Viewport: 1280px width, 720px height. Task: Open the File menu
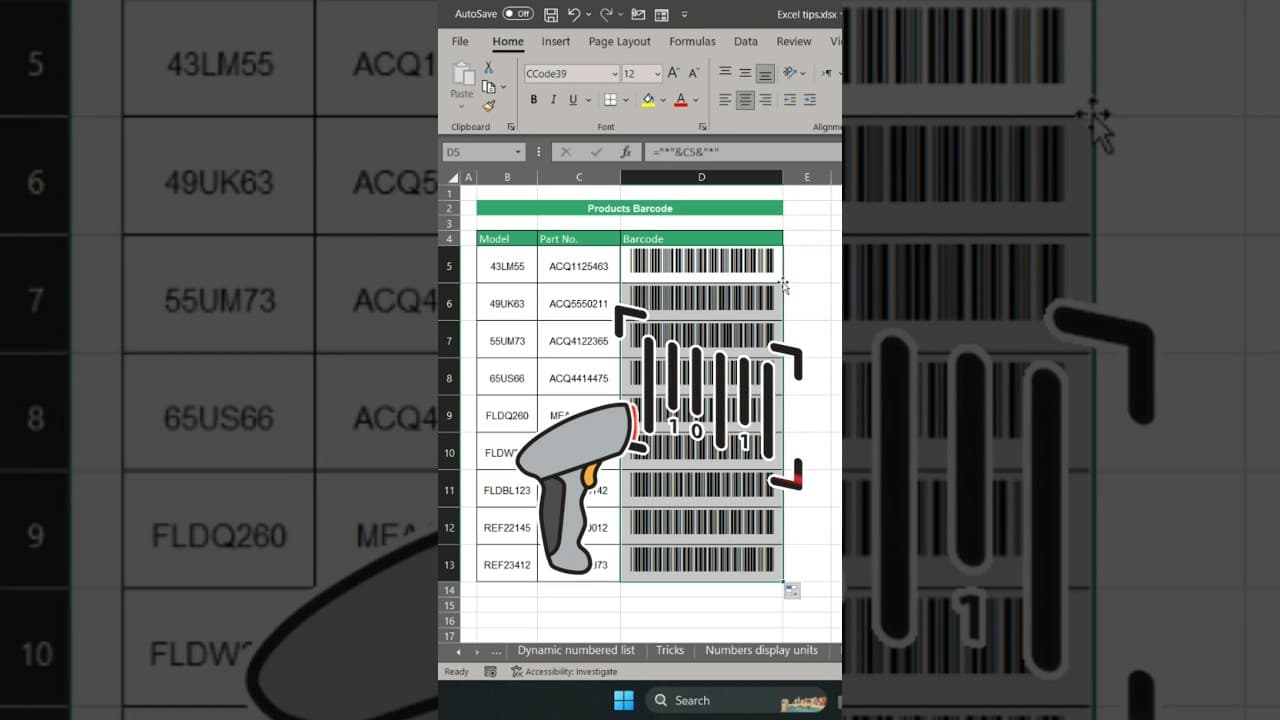[x=460, y=42]
